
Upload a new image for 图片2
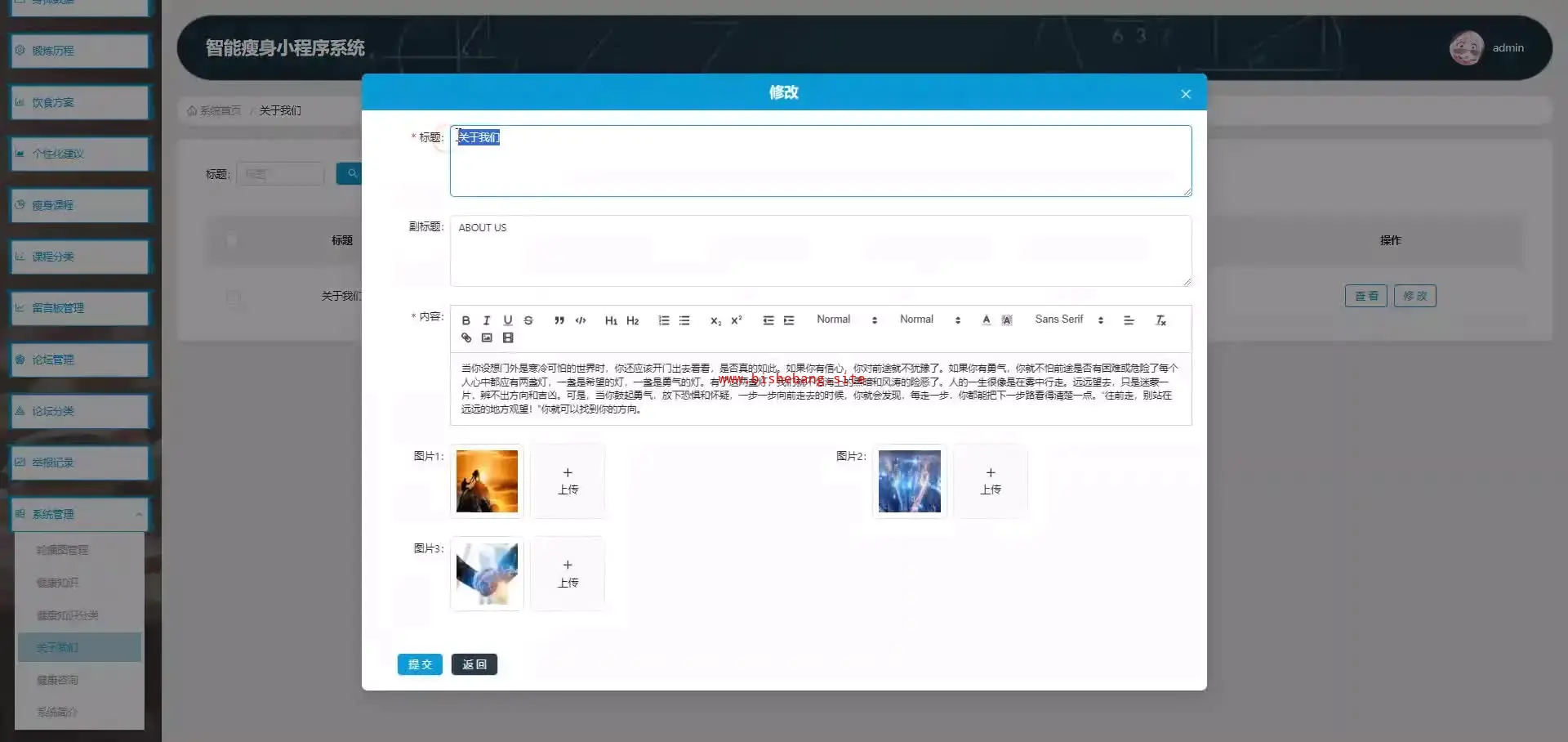(991, 481)
